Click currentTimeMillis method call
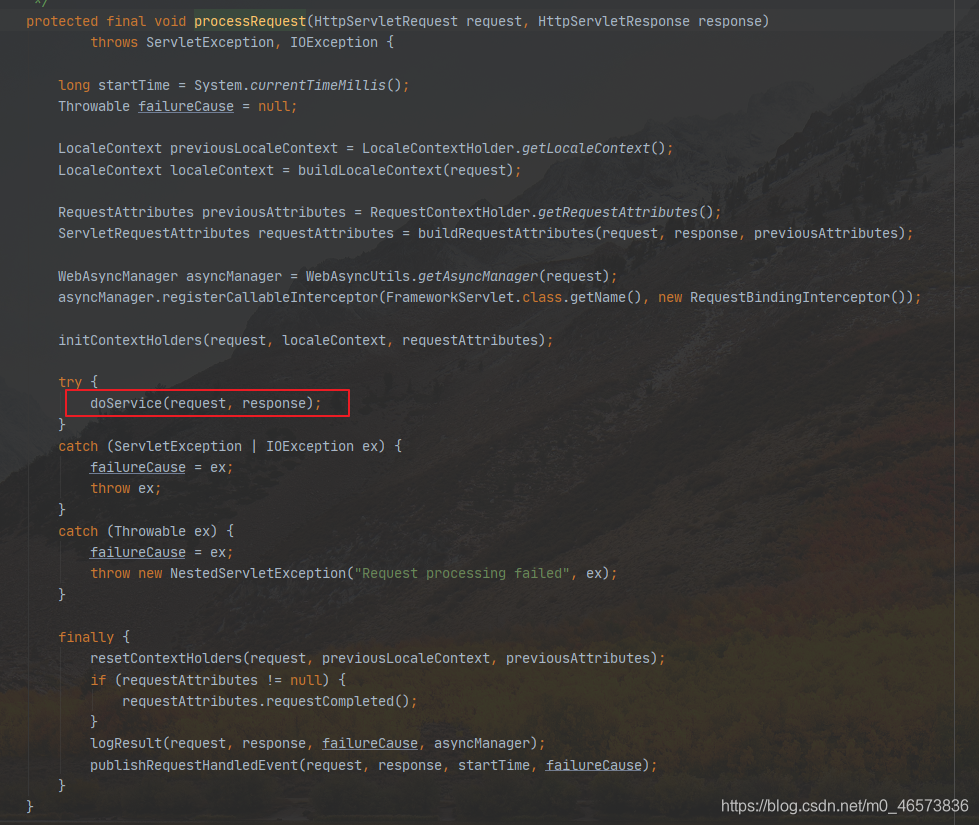 [x=318, y=85]
